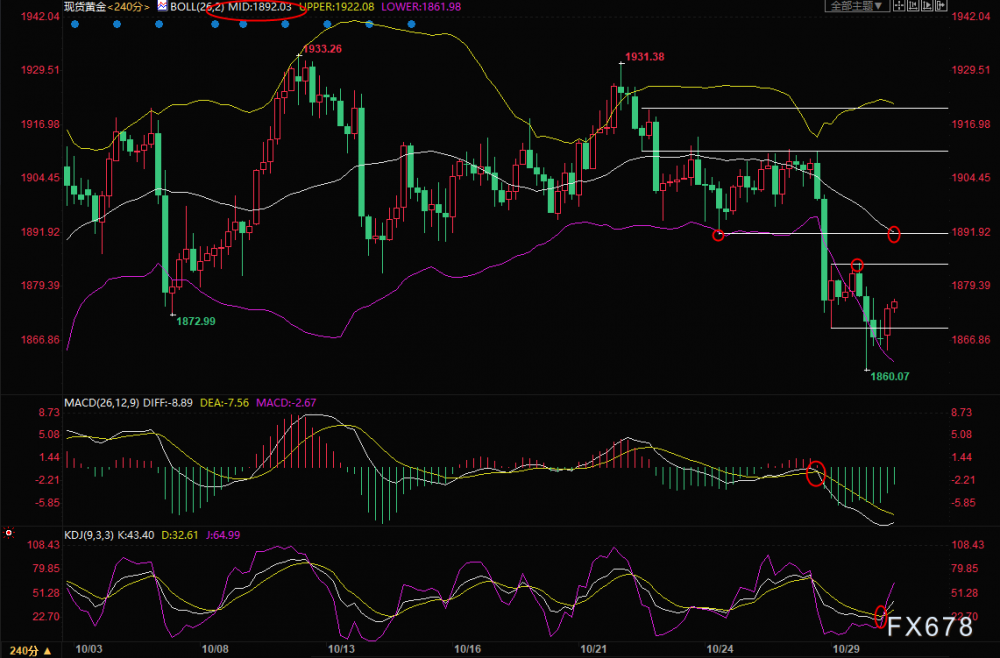Viewport: 1000px width, 658px height.
Task: Select the KDJ(9,3,3) indicator label
Action: coord(89,535)
